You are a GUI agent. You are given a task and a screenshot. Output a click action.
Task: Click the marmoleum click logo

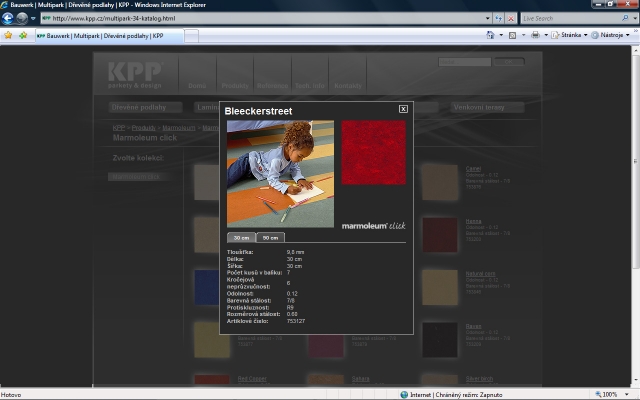373,226
